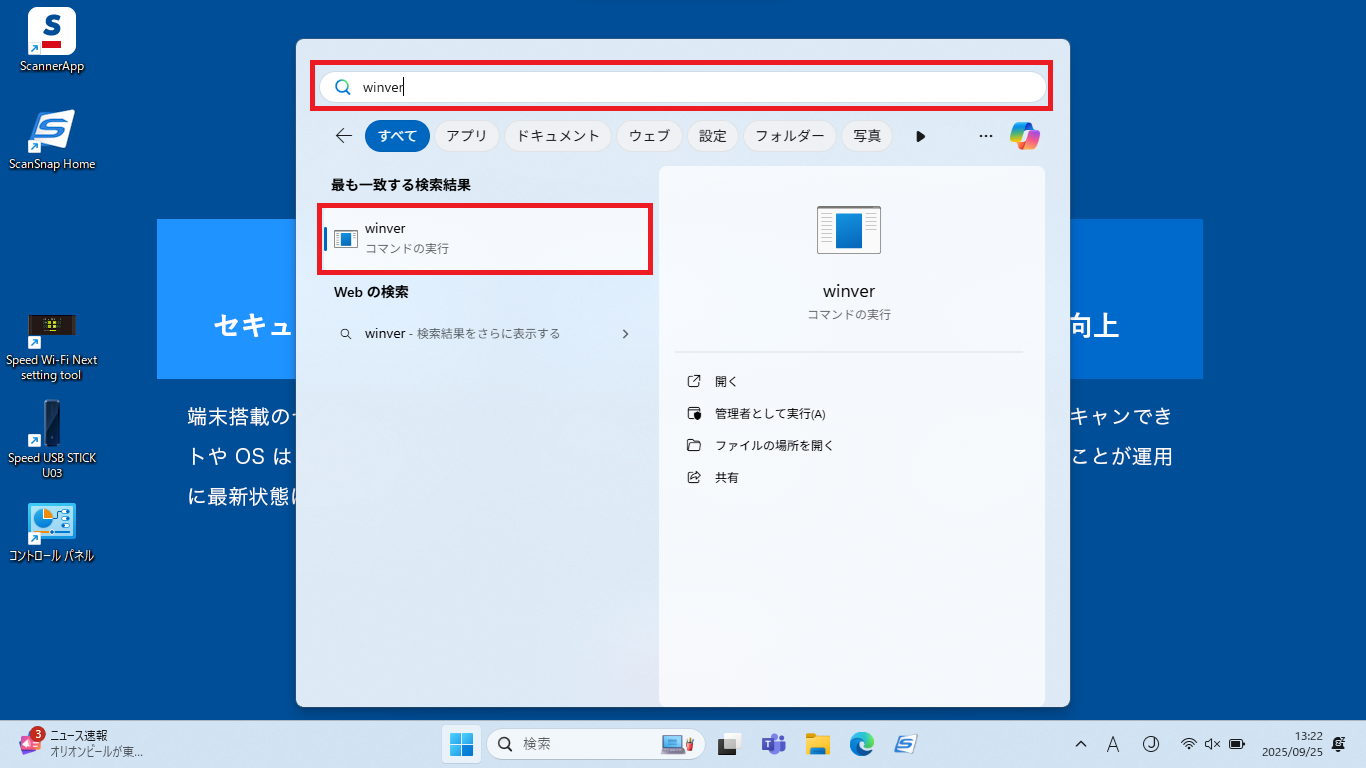
Task: Select the すべて filter tab
Action: tap(398, 136)
